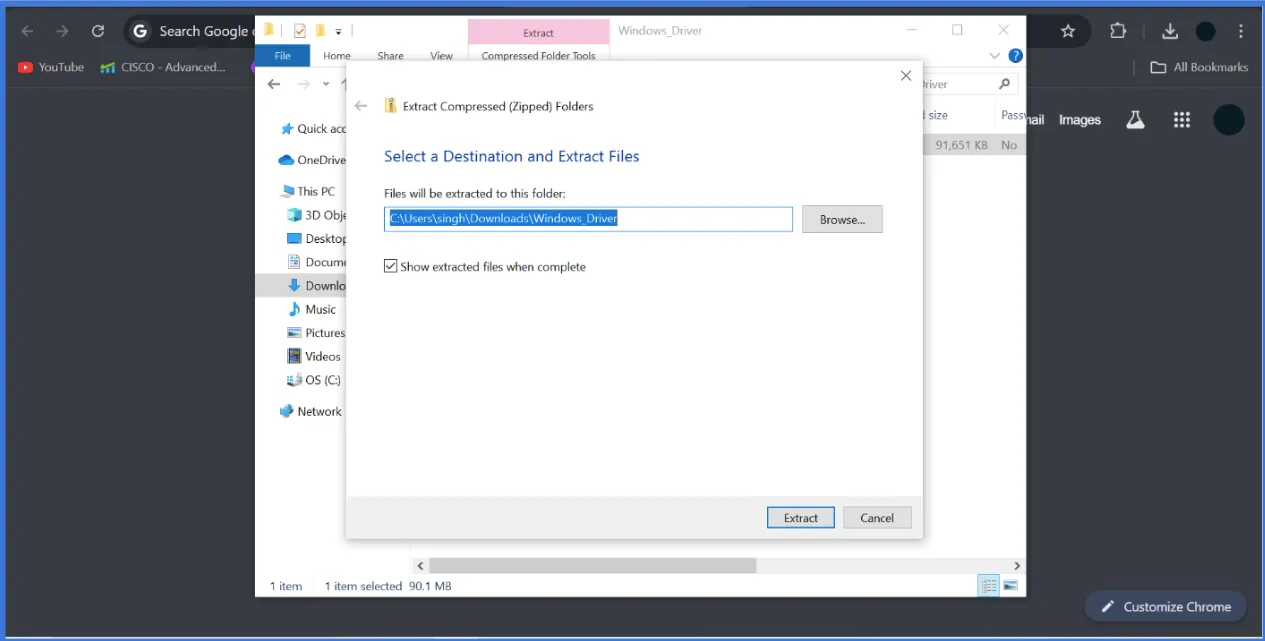Open Documents folder in Explorer sidebar
Image resolution: width=1265 pixels, height=641 pixels.
point(316,262)
